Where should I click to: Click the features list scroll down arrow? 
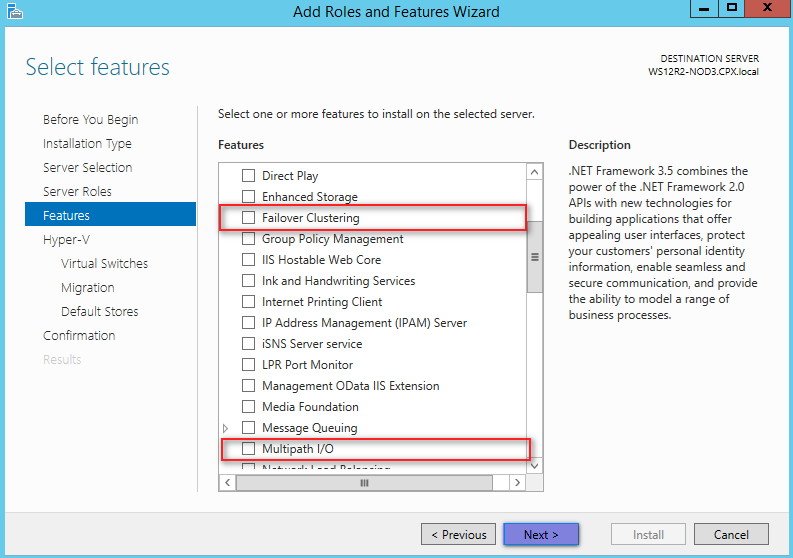coord(535,466)
